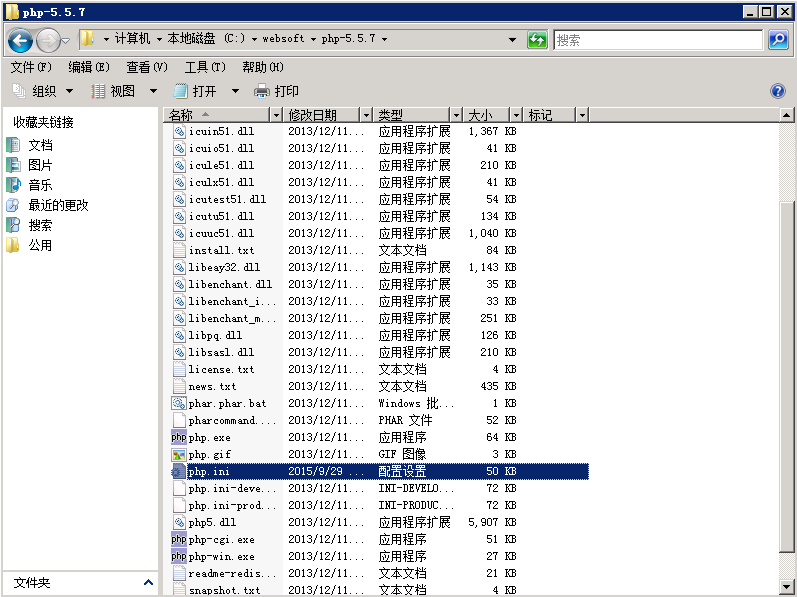Click 最近的更改 favorites link
Screen dimensions: 797x597
tap(58, 205)
